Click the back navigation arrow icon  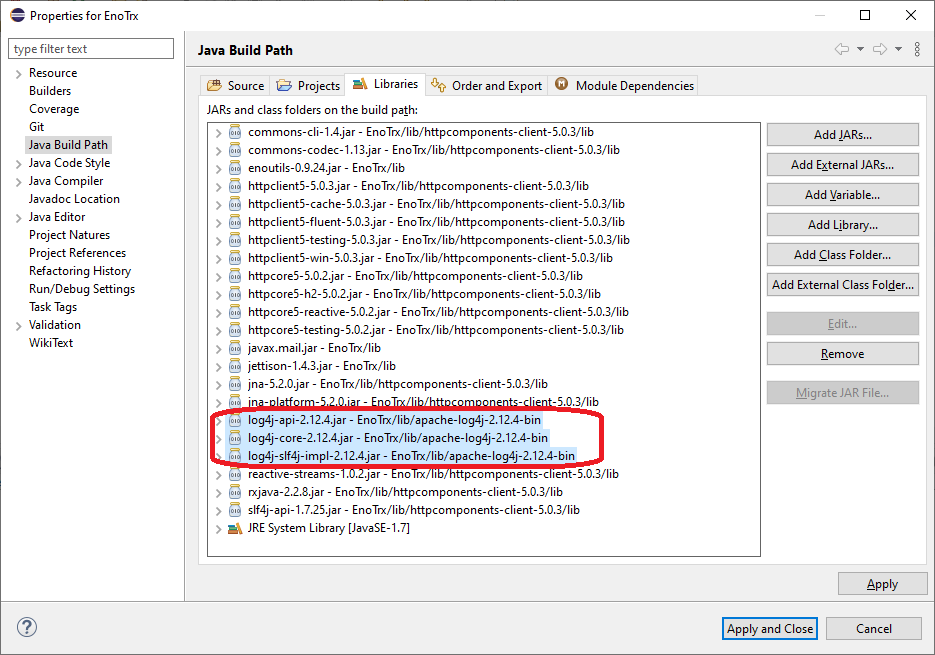coord(841,49)
